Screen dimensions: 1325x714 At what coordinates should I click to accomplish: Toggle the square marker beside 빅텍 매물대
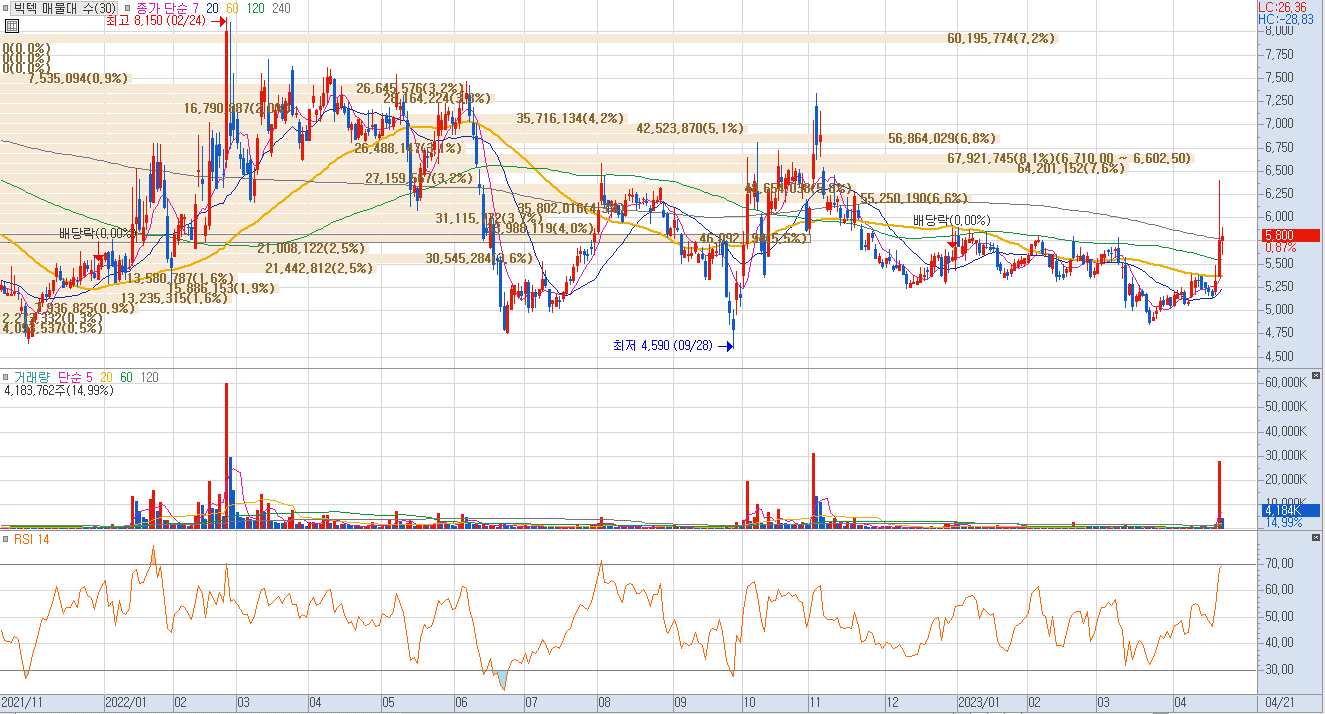coord(6,8)
